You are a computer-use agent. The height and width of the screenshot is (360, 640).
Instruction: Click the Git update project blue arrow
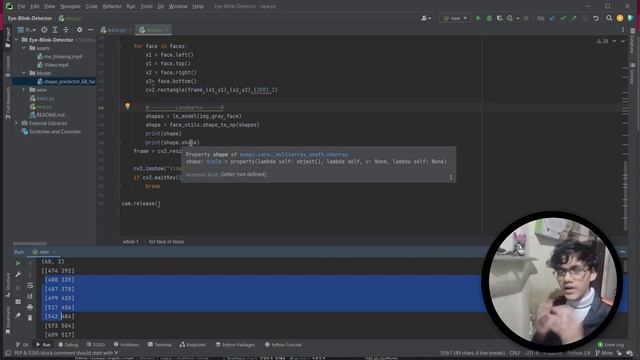(552, 18)
